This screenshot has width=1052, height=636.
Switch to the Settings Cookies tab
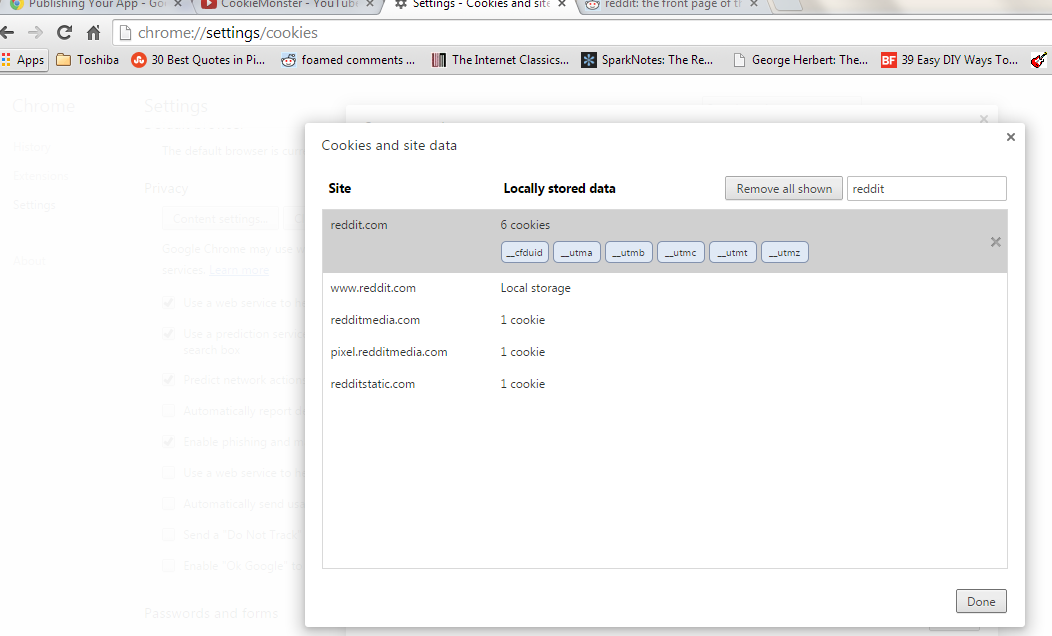coord(478,4)
